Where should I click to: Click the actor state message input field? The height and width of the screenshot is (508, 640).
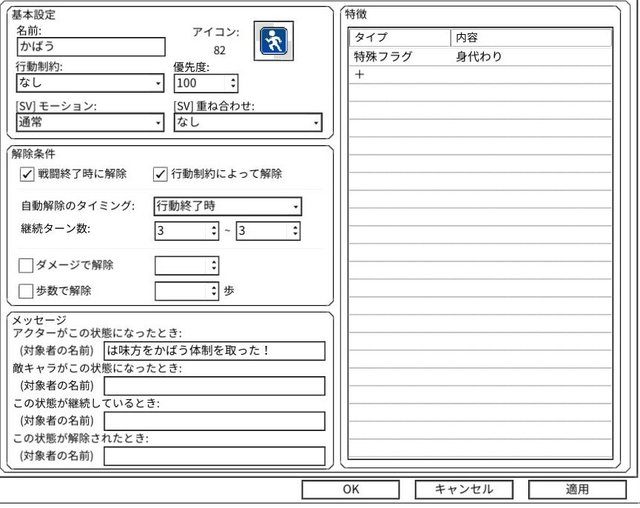pos(215,351)
